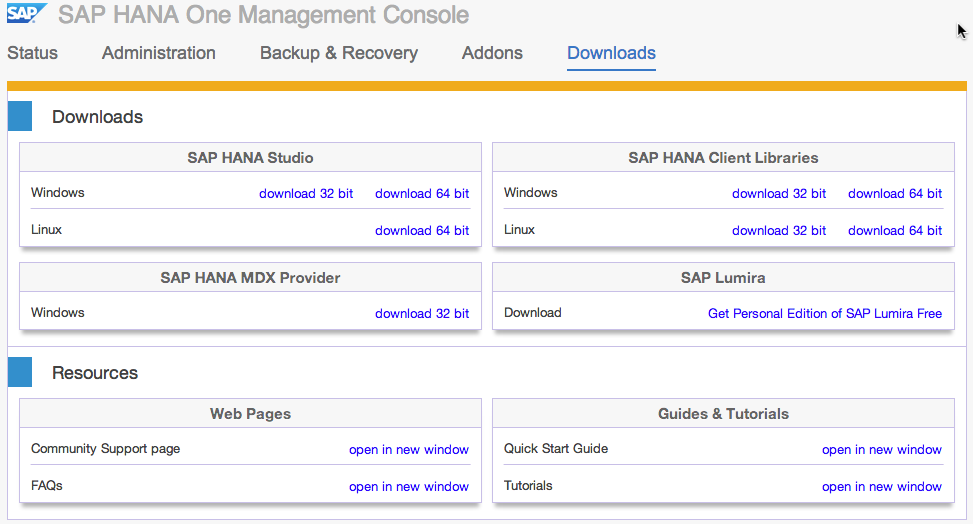Click the Quick Start Guide label

coord(556,449)
